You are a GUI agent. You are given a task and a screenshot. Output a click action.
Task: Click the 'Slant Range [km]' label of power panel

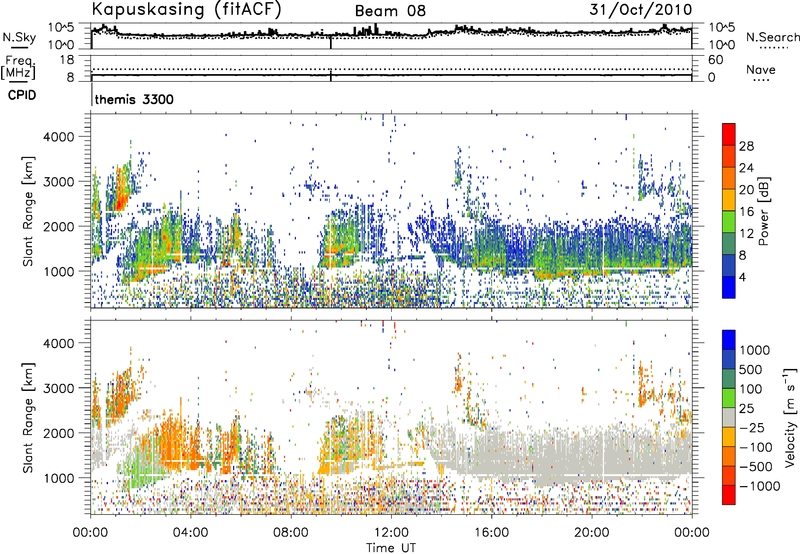coord(28,211)
